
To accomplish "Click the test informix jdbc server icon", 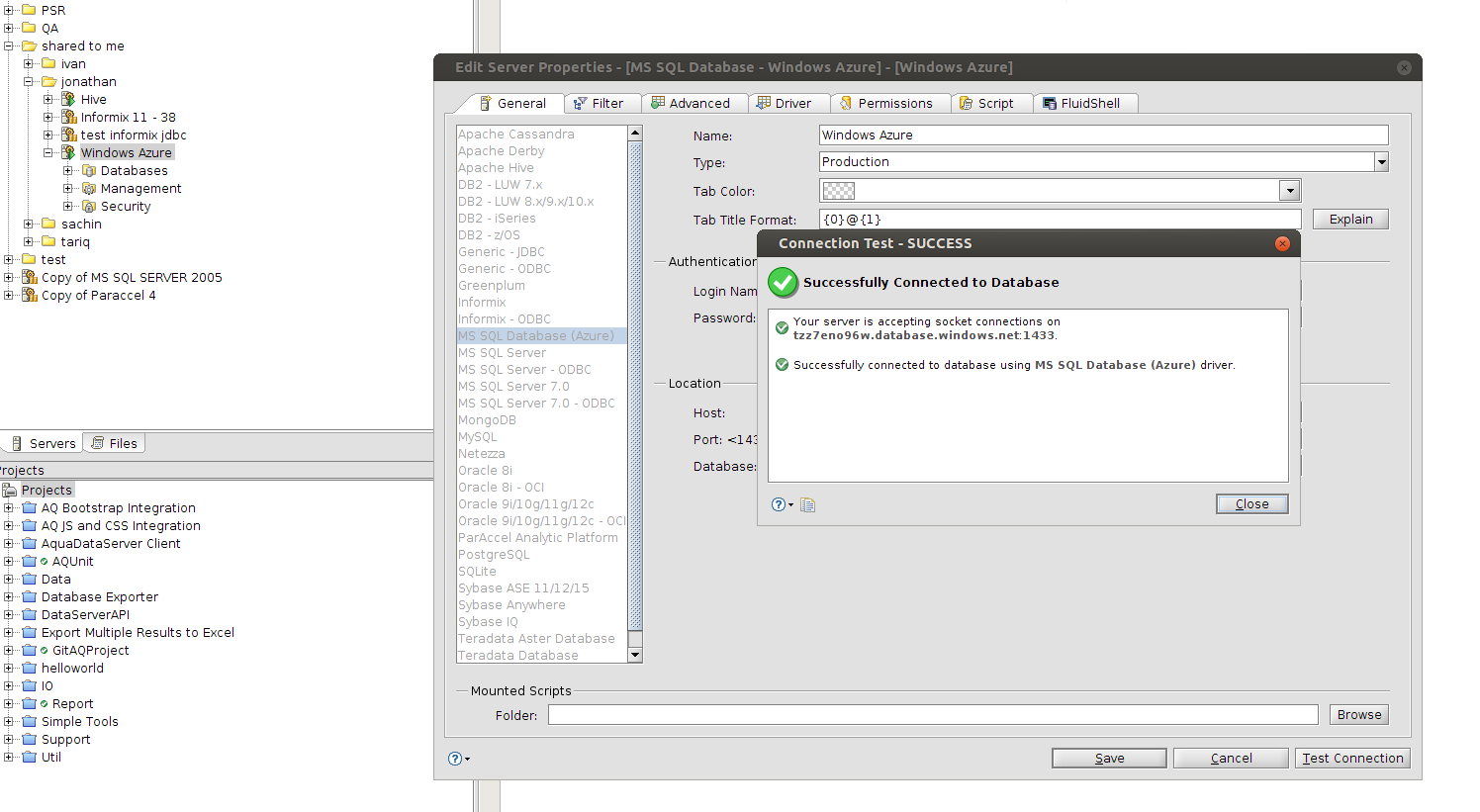I will click(x=68, y=135).
